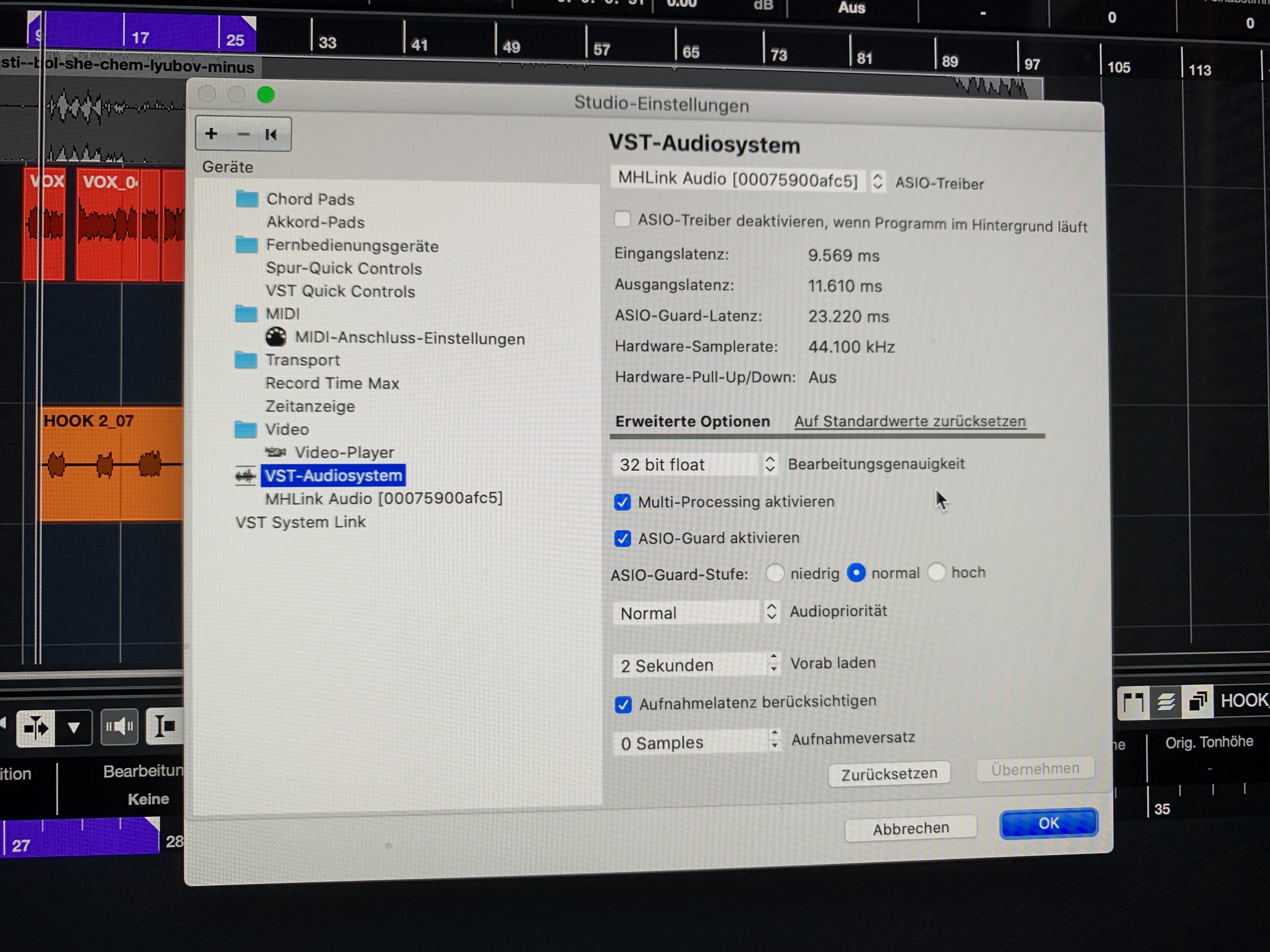
Task: Click the Zurücksetzen button
Action: [889, 774]
